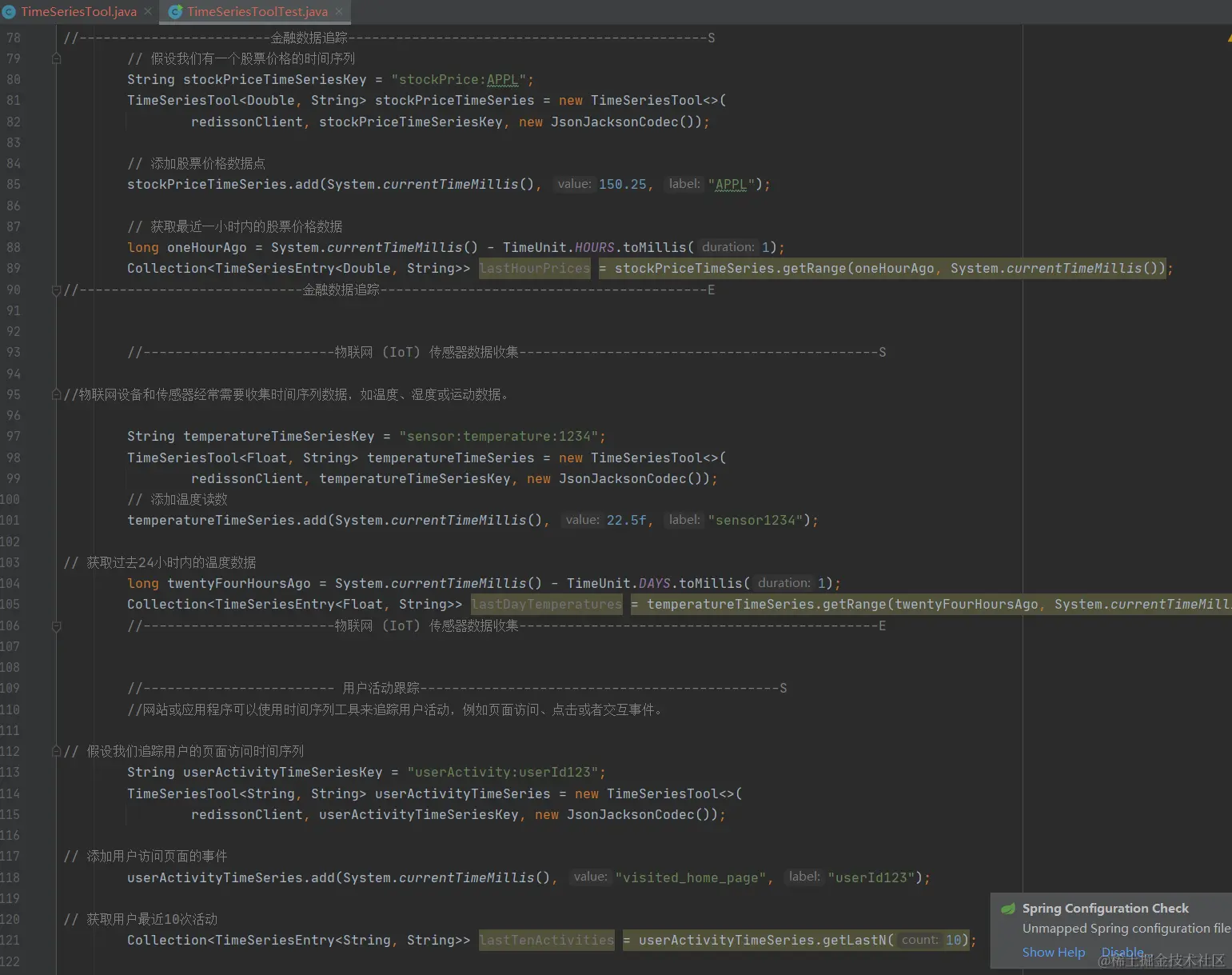Image resolution: width=1232 pixels, height=975 pixels.
Task: Click Disable in Spring Configuration Check popup
Action: click(1122, 952)
